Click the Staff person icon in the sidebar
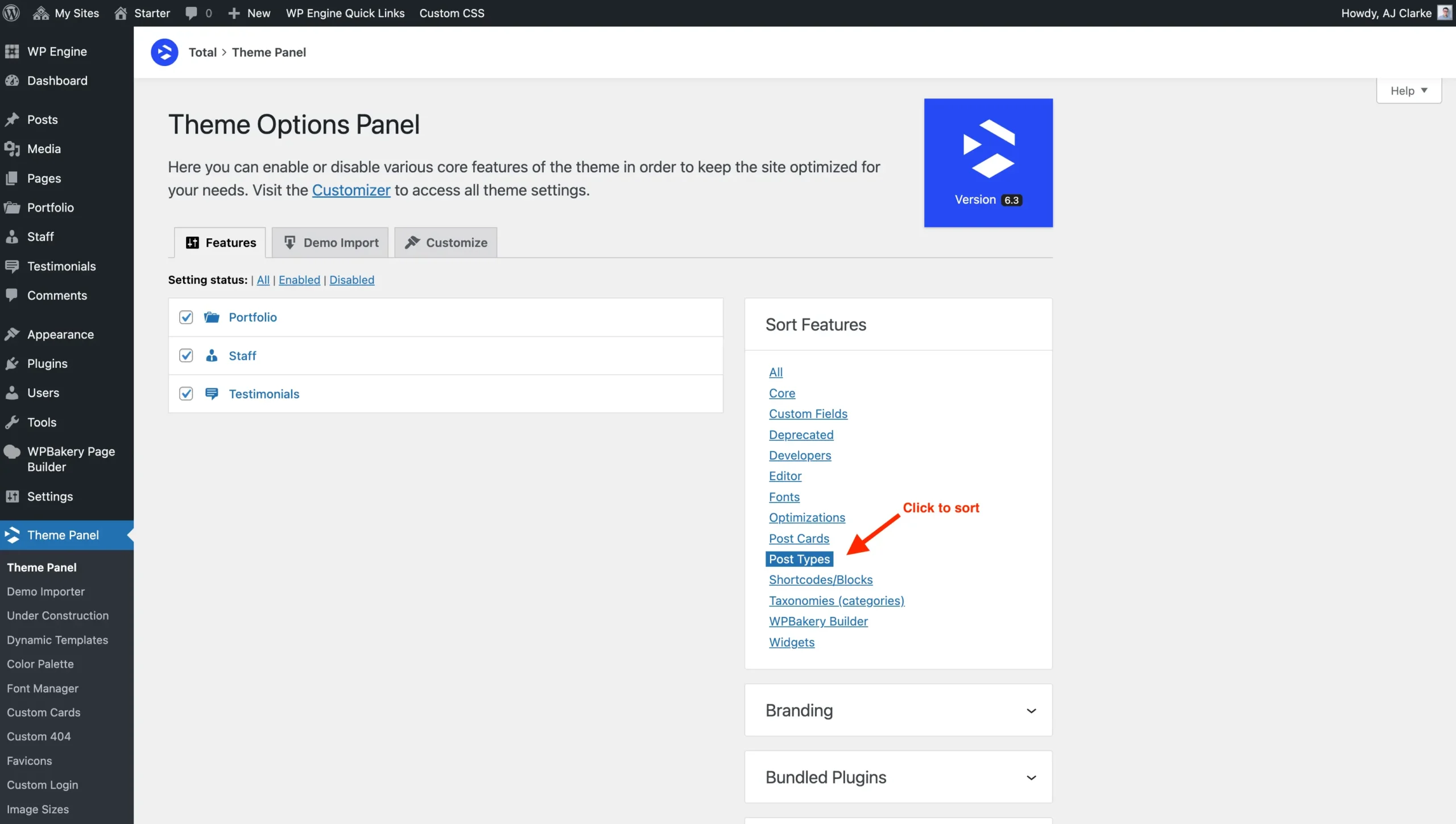 [12, 237]
